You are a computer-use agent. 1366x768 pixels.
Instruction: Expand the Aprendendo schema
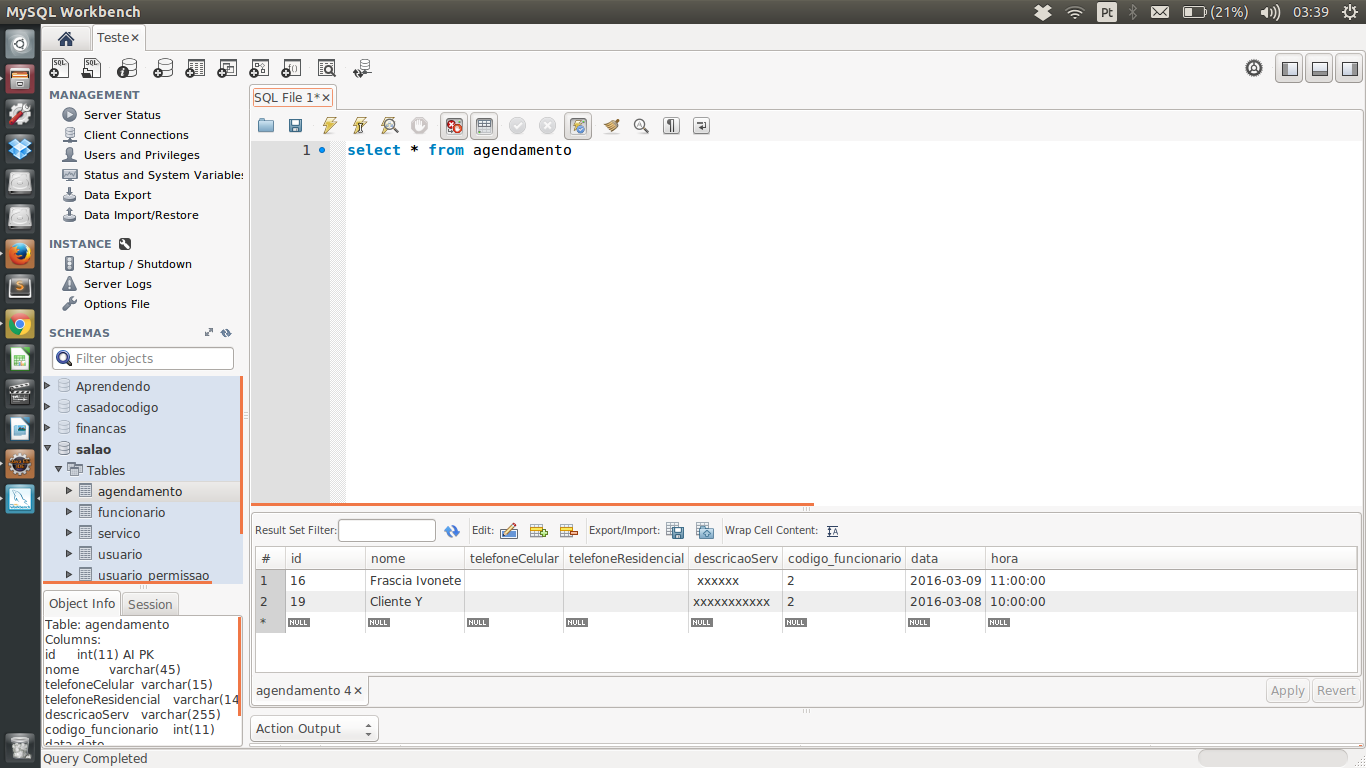click(x=48, y=386)
